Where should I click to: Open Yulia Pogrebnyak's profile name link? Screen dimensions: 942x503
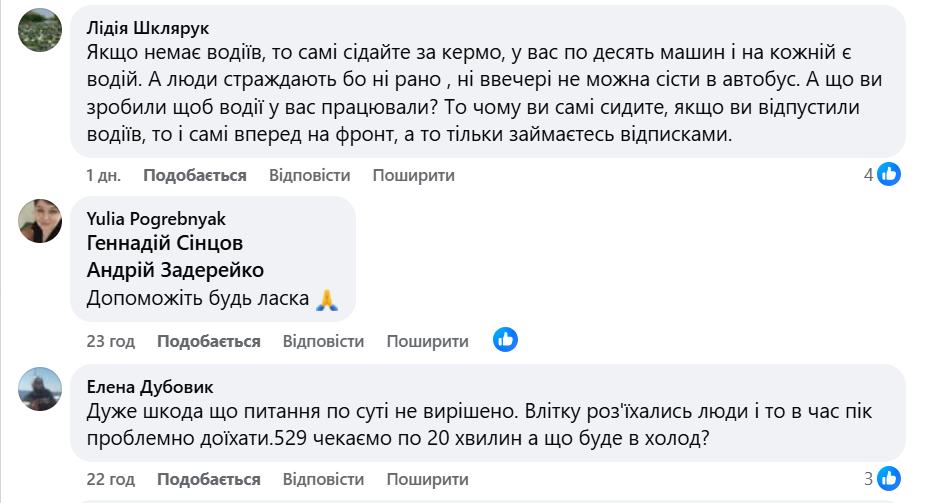(156, 218)
